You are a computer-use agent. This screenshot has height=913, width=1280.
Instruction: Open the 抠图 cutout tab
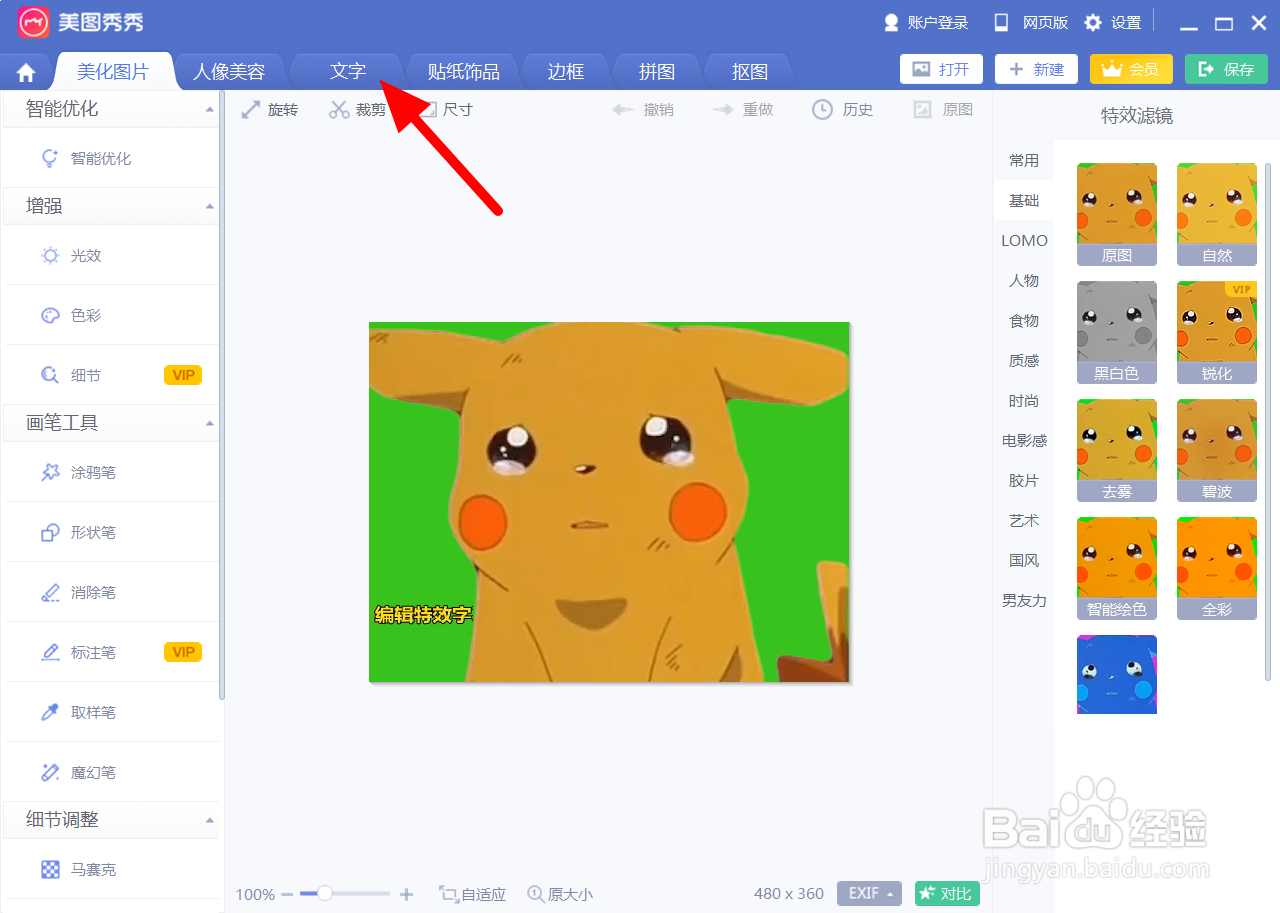pos(749,72)
